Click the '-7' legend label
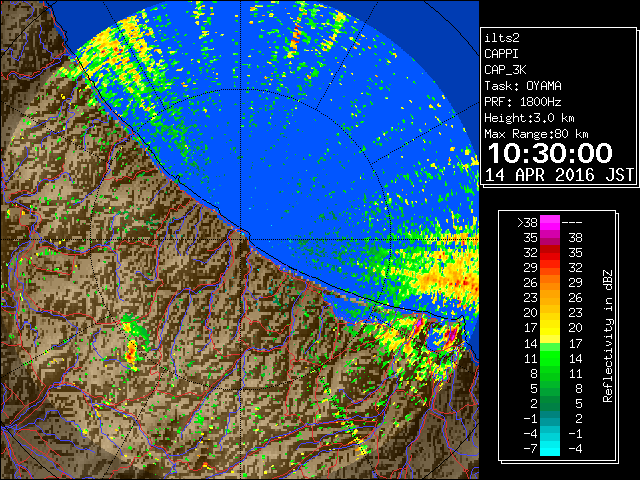Viewport: 640px width, 480px height. point(530,449)
